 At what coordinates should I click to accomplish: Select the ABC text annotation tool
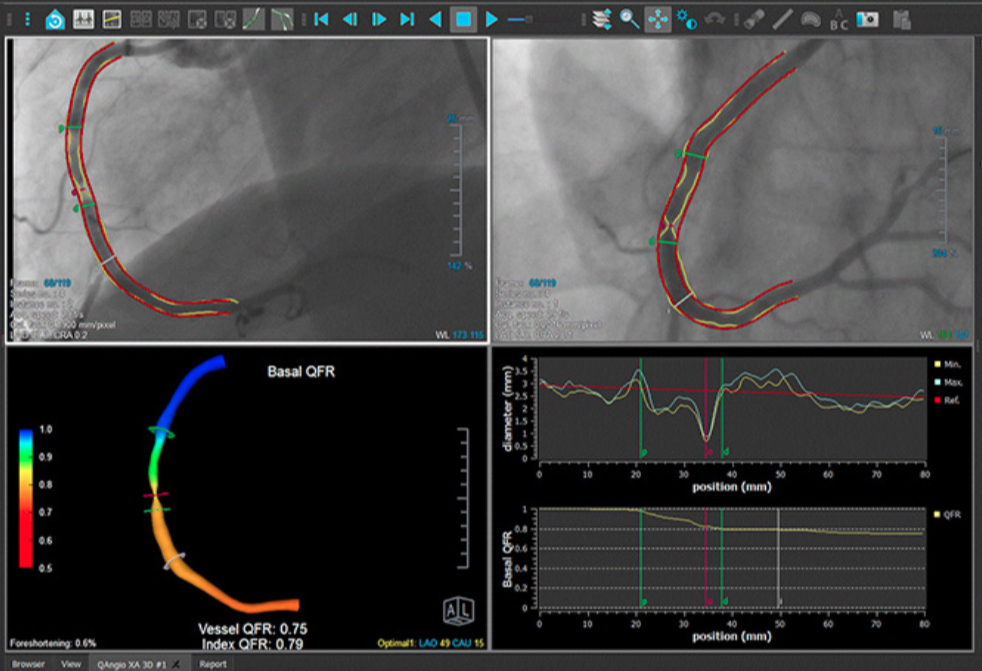pos(839,19)
